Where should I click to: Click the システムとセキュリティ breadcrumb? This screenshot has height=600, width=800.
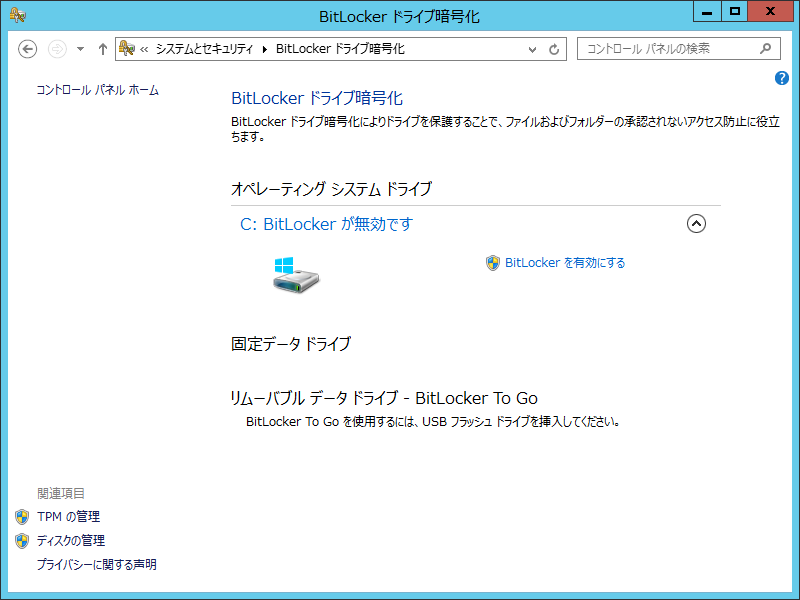tap(204, 49)
